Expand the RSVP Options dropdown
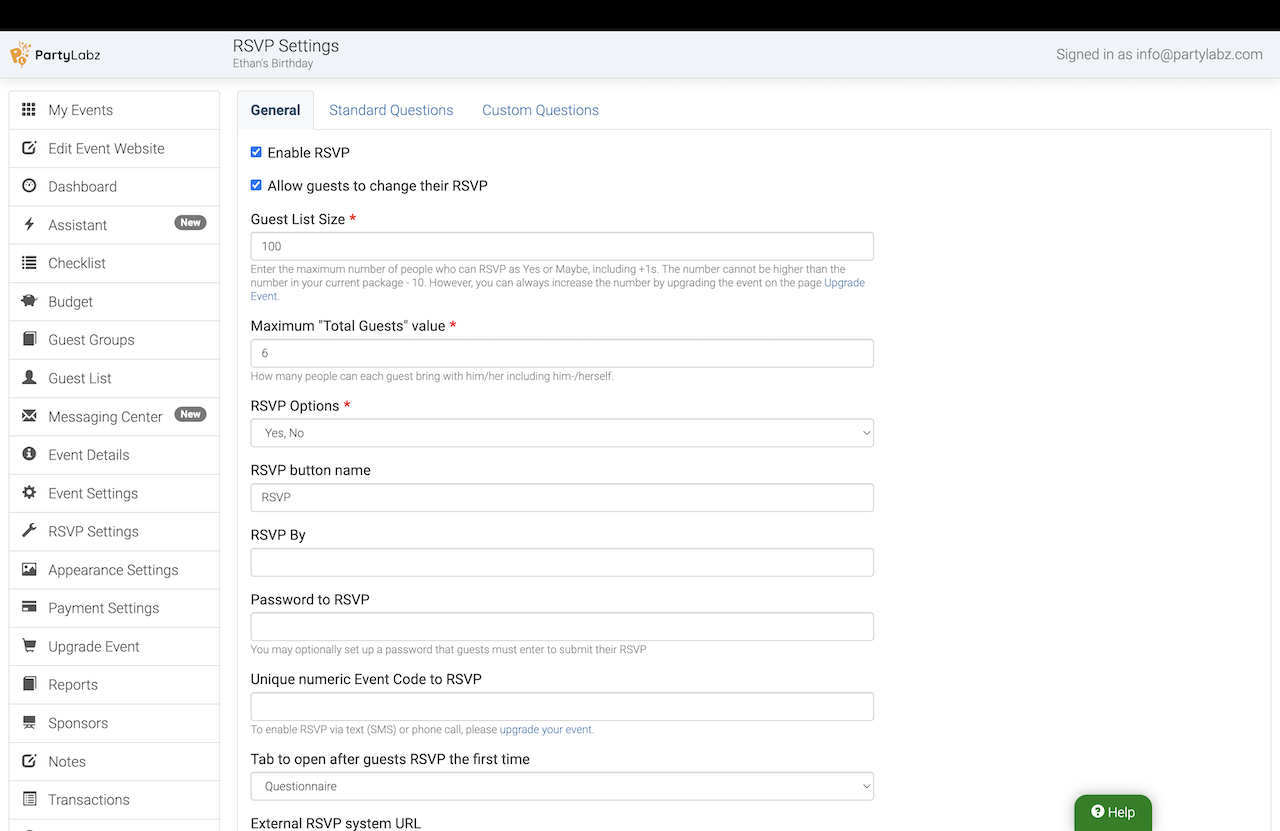 (561, 433)
